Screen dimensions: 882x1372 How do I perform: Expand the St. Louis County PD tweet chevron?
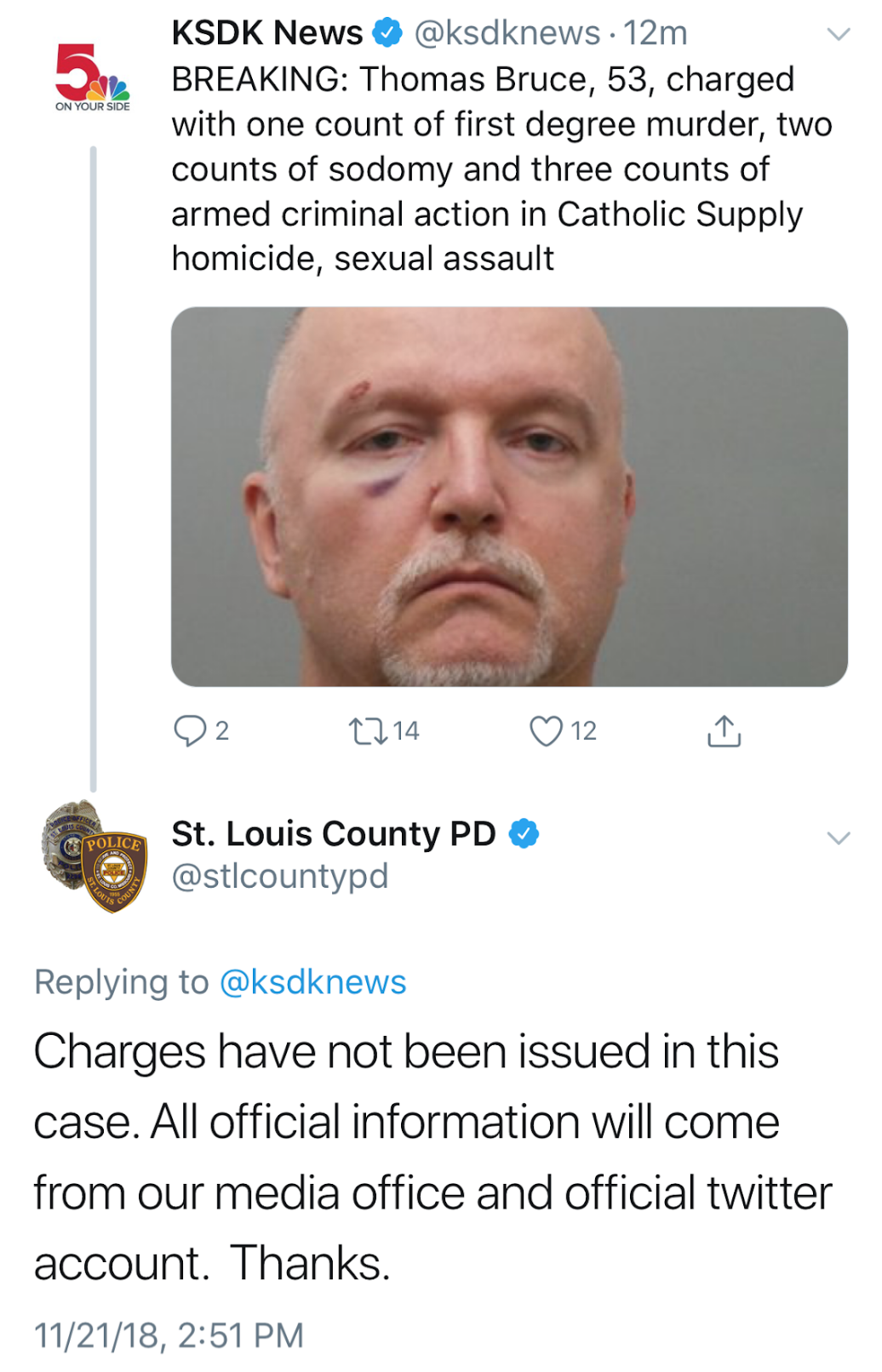839,838
